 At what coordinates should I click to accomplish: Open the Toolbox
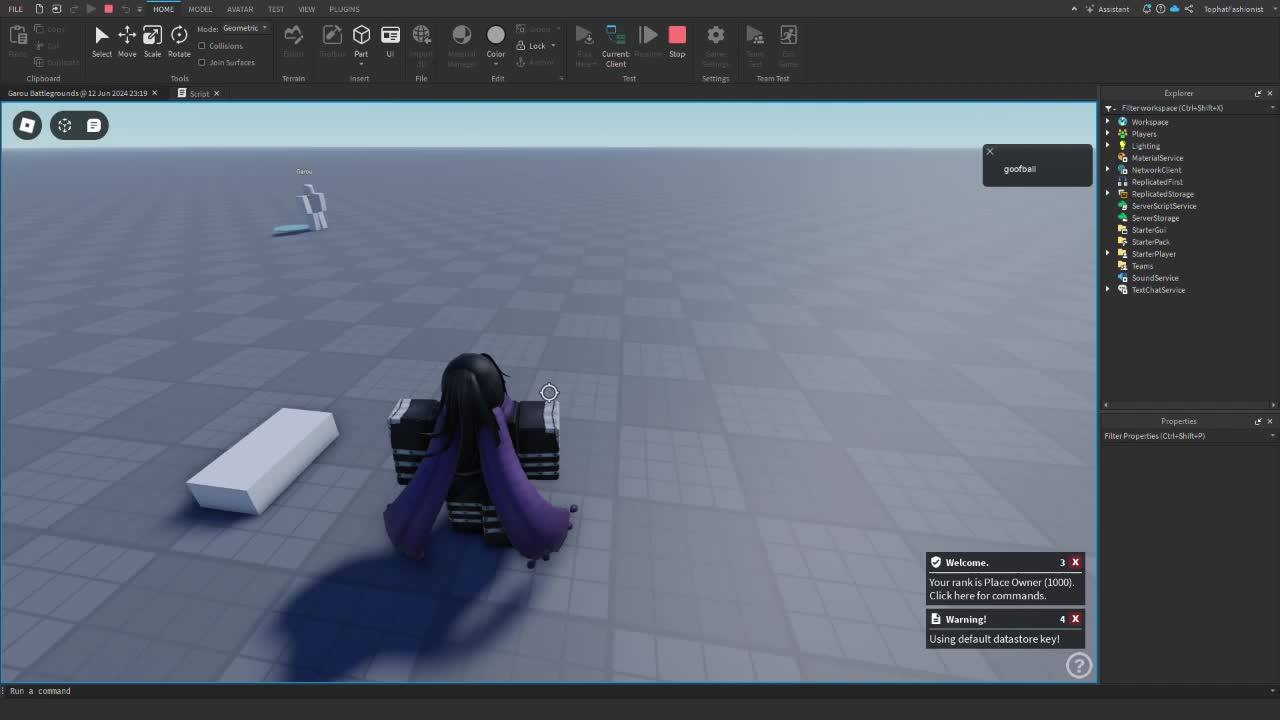(x=331, y=41)
